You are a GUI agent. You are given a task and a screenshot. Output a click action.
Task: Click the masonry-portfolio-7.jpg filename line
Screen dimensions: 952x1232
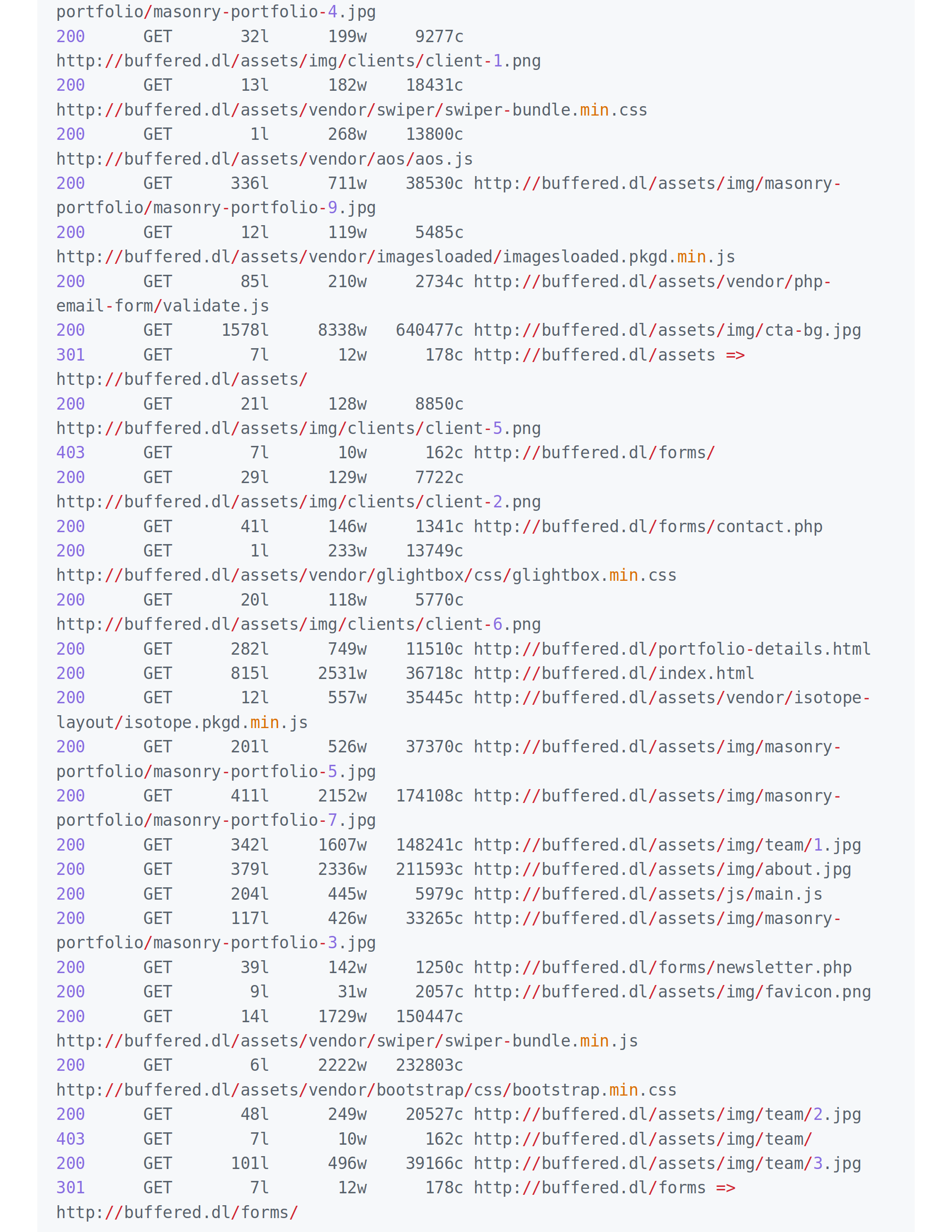[x=216, y=820]
